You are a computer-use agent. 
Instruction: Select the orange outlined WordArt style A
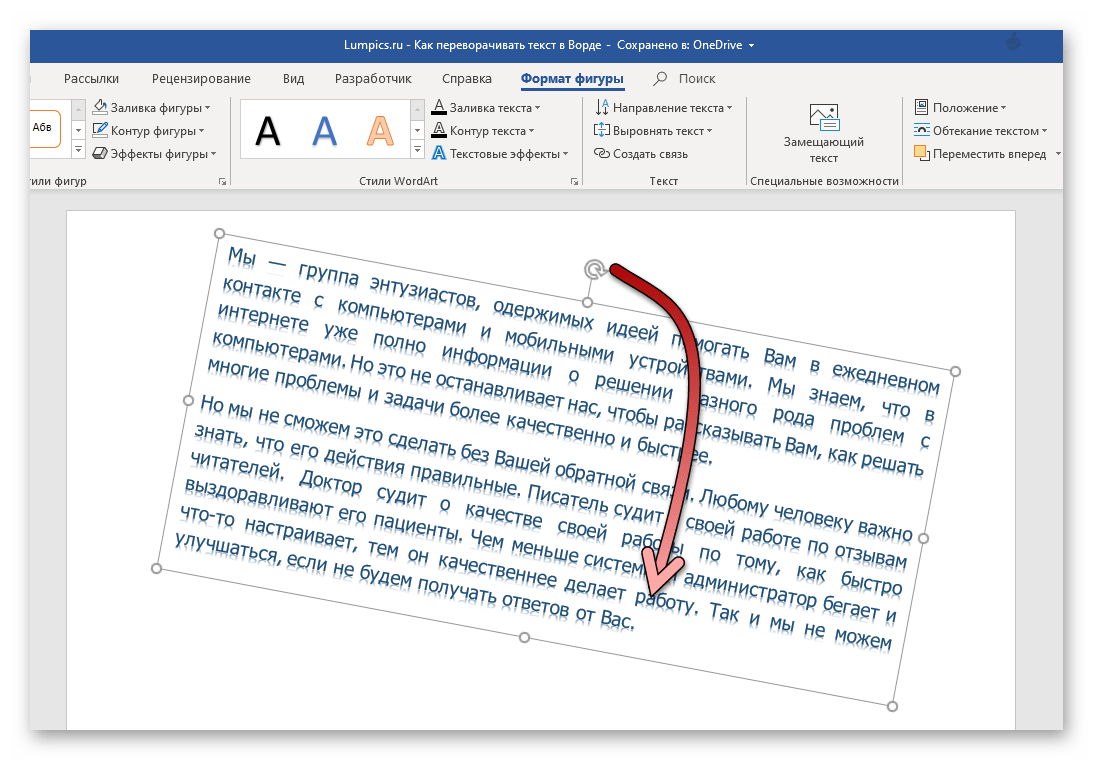pos(380,130)
